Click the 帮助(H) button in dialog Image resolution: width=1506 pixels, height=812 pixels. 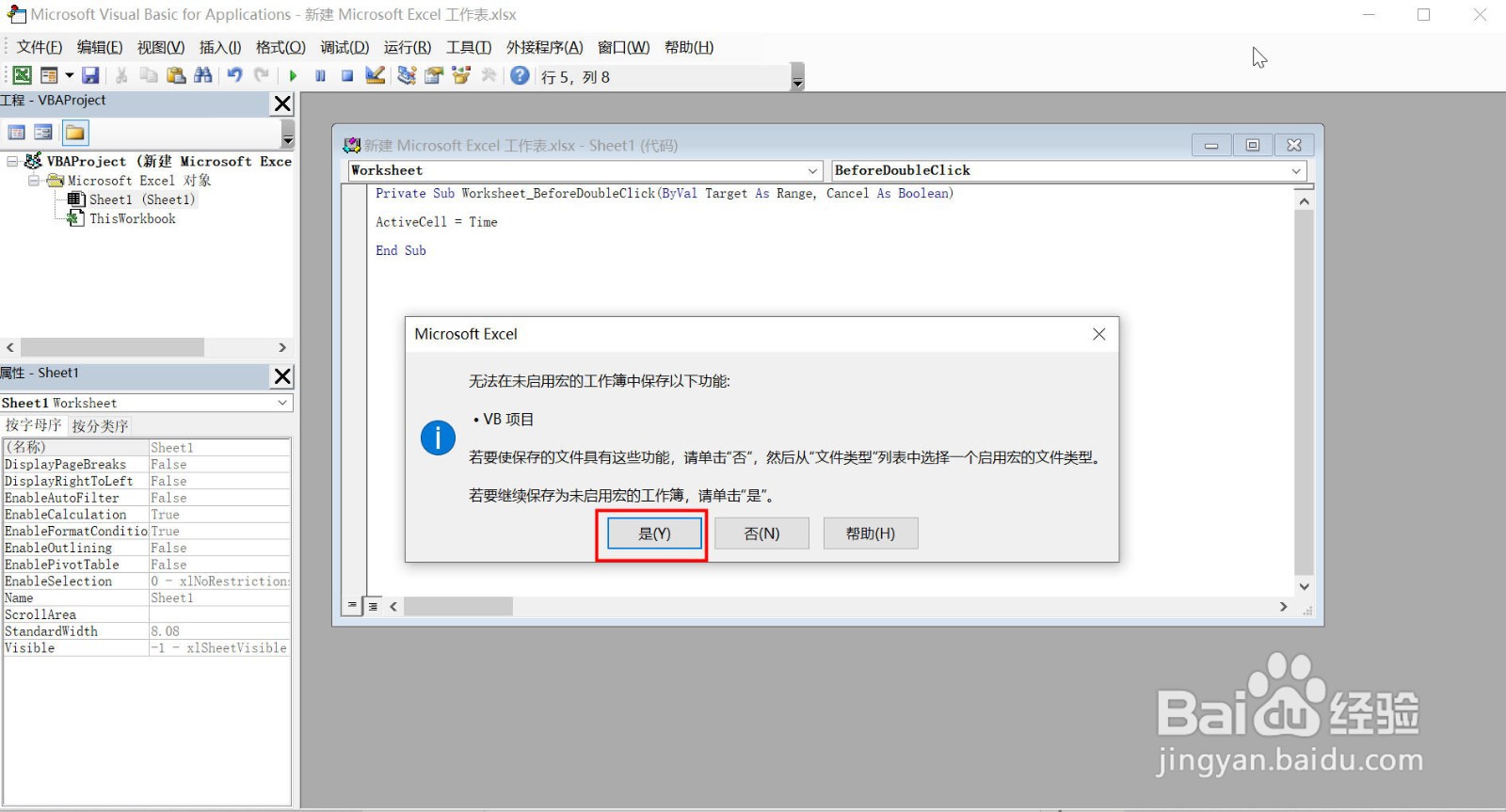871,533
